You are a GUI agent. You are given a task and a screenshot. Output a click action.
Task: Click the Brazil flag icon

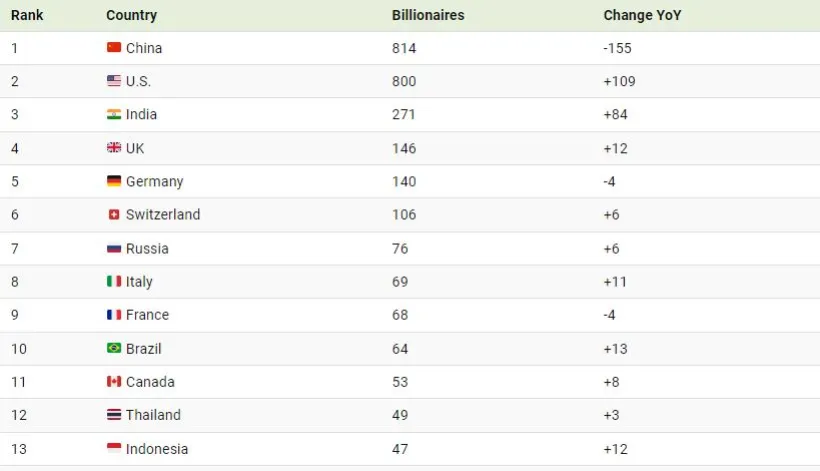click(114, 349)
